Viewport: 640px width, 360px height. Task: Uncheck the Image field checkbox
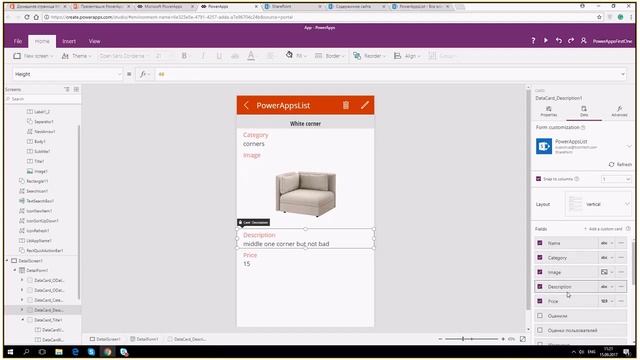(540, 272)
